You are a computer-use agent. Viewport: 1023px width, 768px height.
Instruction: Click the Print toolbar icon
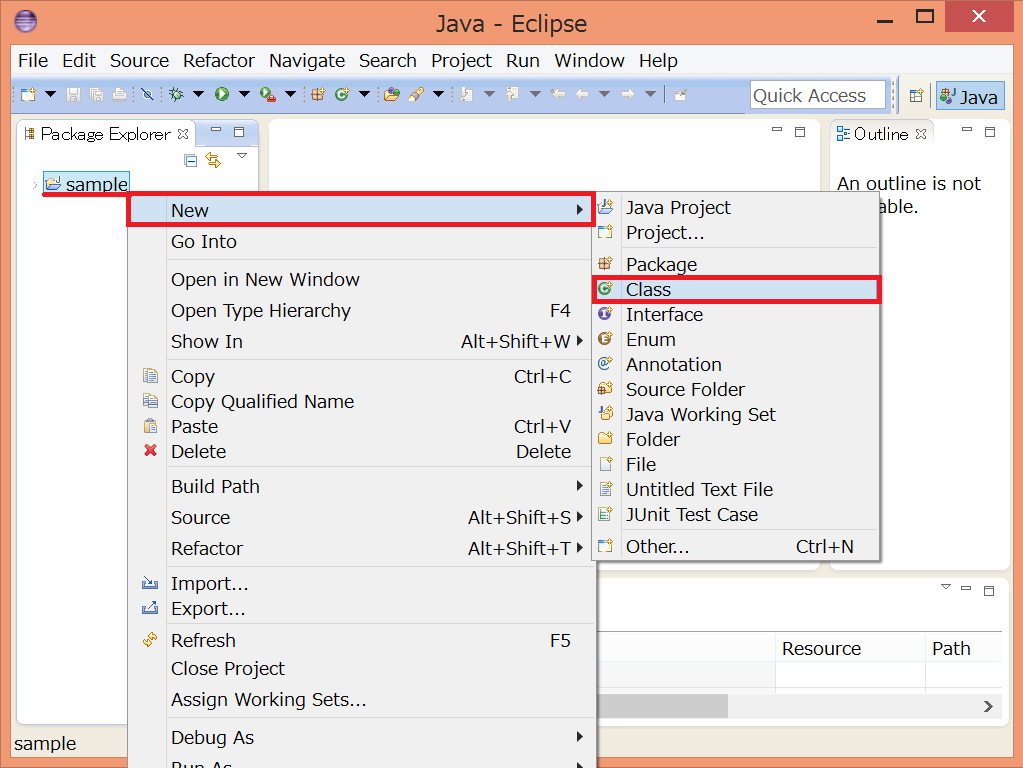click(x=119, y=95)
